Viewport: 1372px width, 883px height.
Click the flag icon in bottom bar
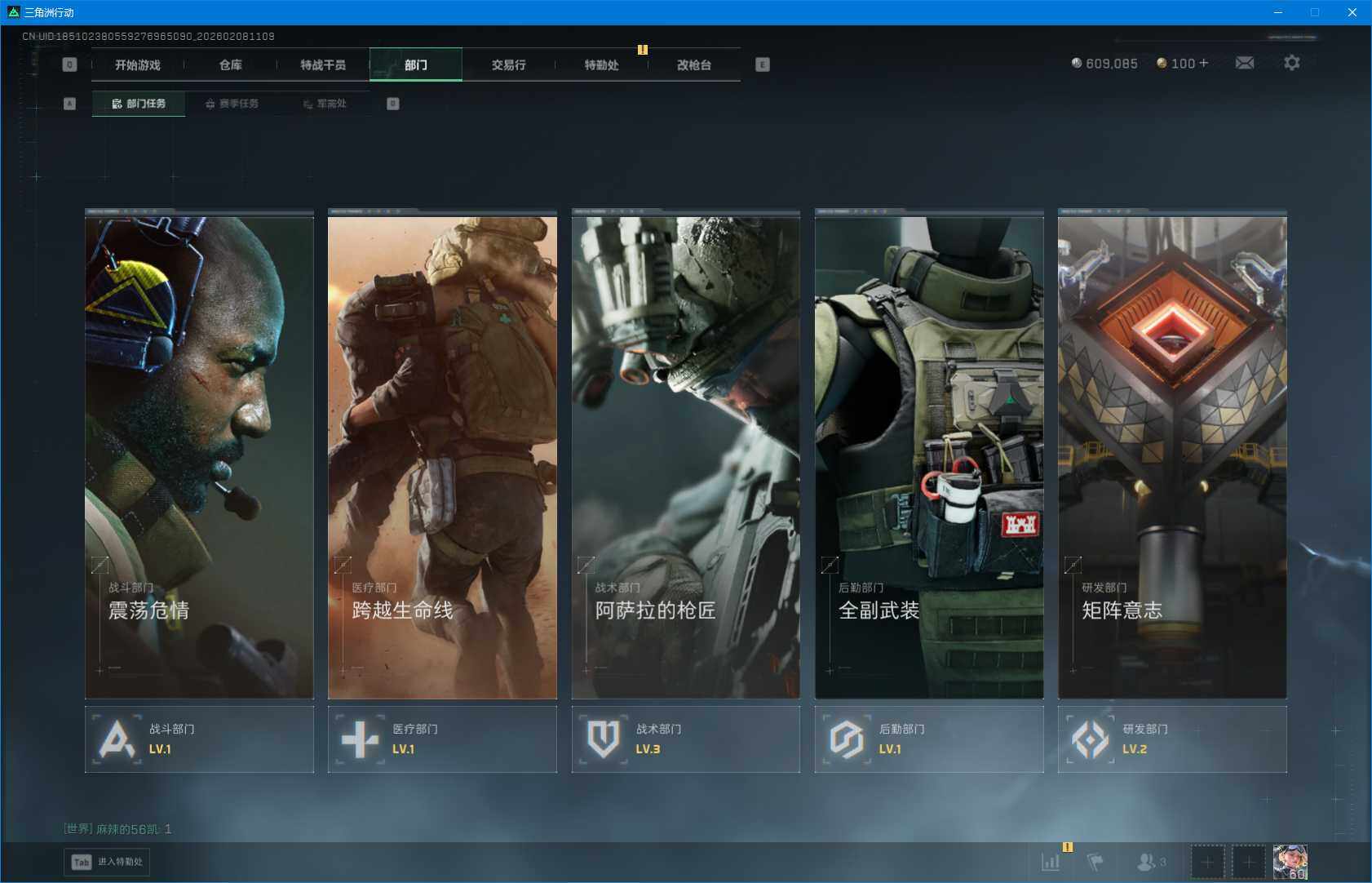tap(1095, 862)
